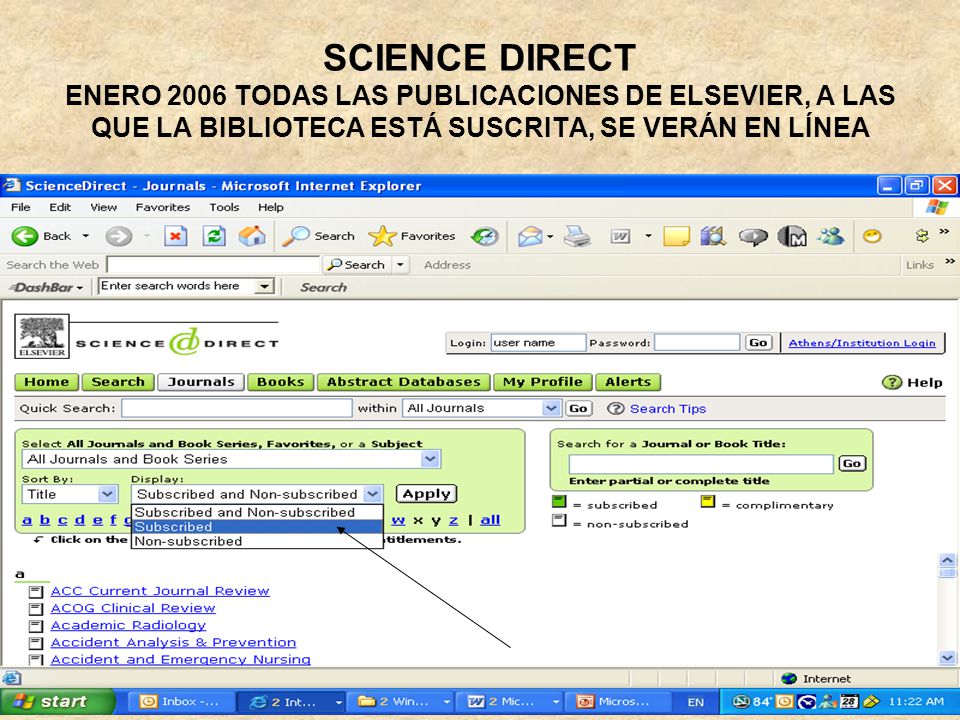Click the Back arrow icon in toolbar

pos(24,236)
